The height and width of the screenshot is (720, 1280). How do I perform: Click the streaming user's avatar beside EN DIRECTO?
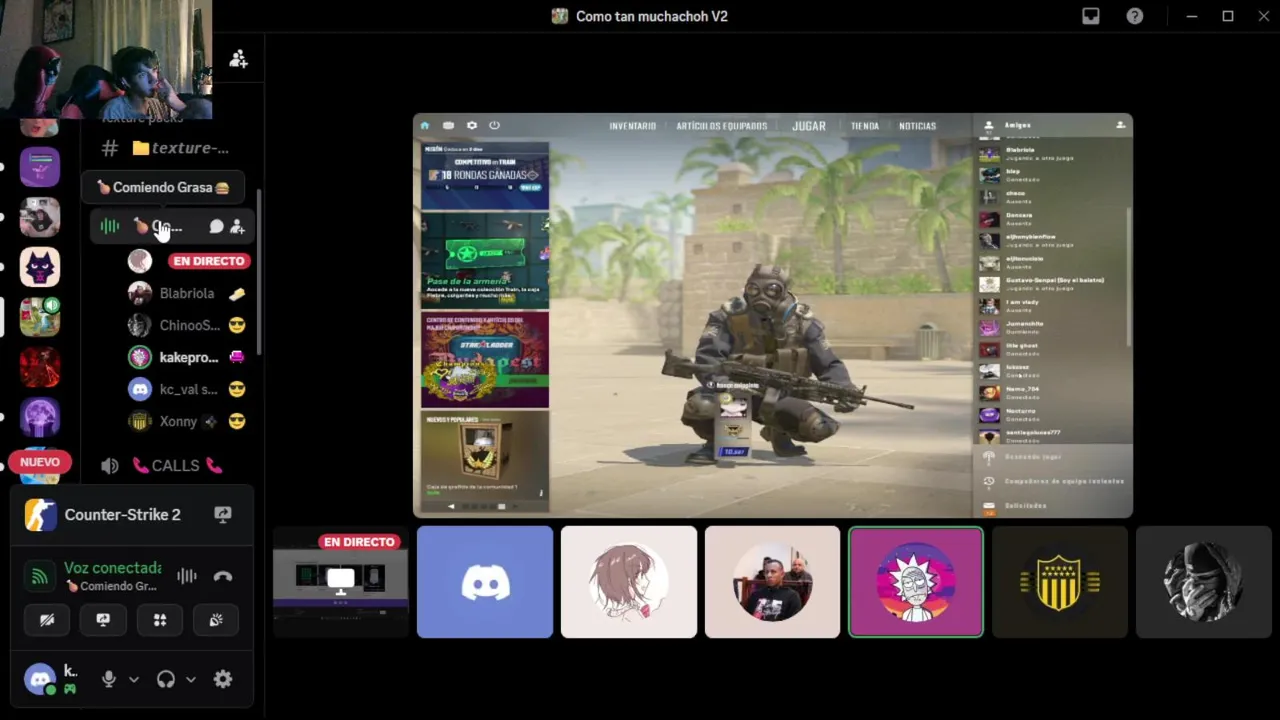pos(140,261)
